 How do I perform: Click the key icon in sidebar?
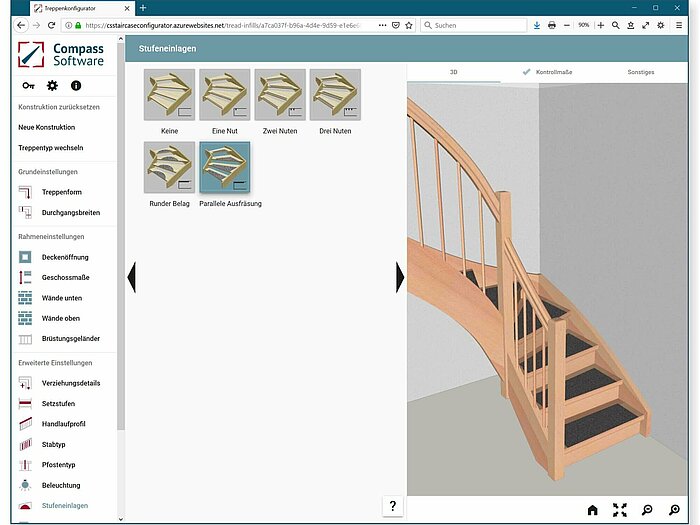pyautogui.click(x=29, y=87)
